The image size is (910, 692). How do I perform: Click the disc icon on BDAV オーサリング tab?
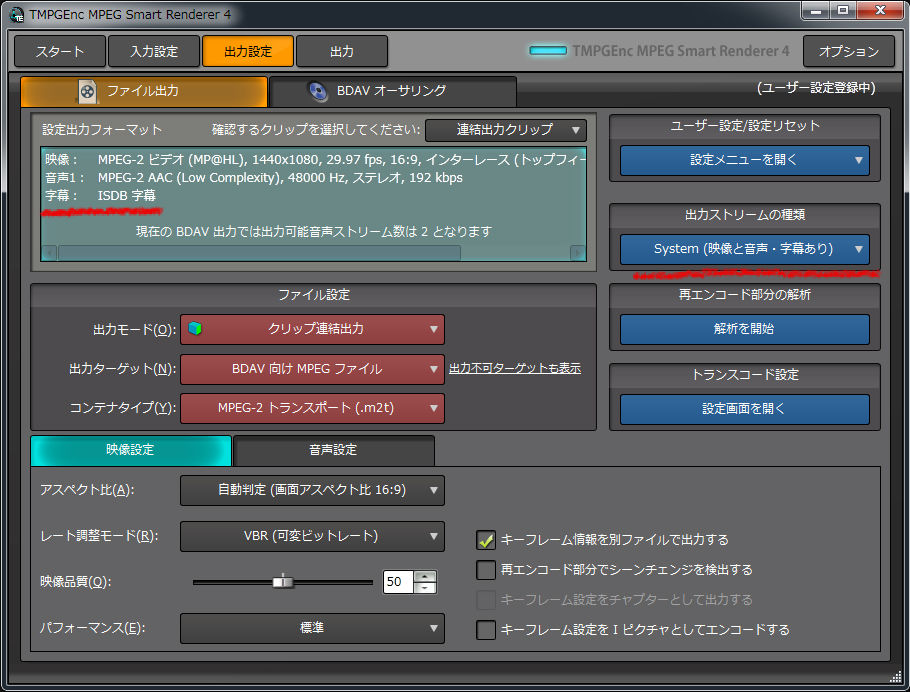point(317,91)
